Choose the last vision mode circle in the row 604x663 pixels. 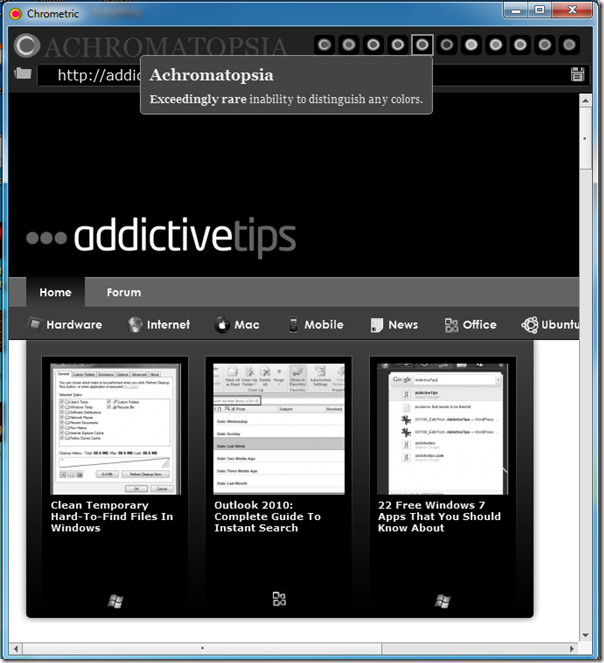569,45
